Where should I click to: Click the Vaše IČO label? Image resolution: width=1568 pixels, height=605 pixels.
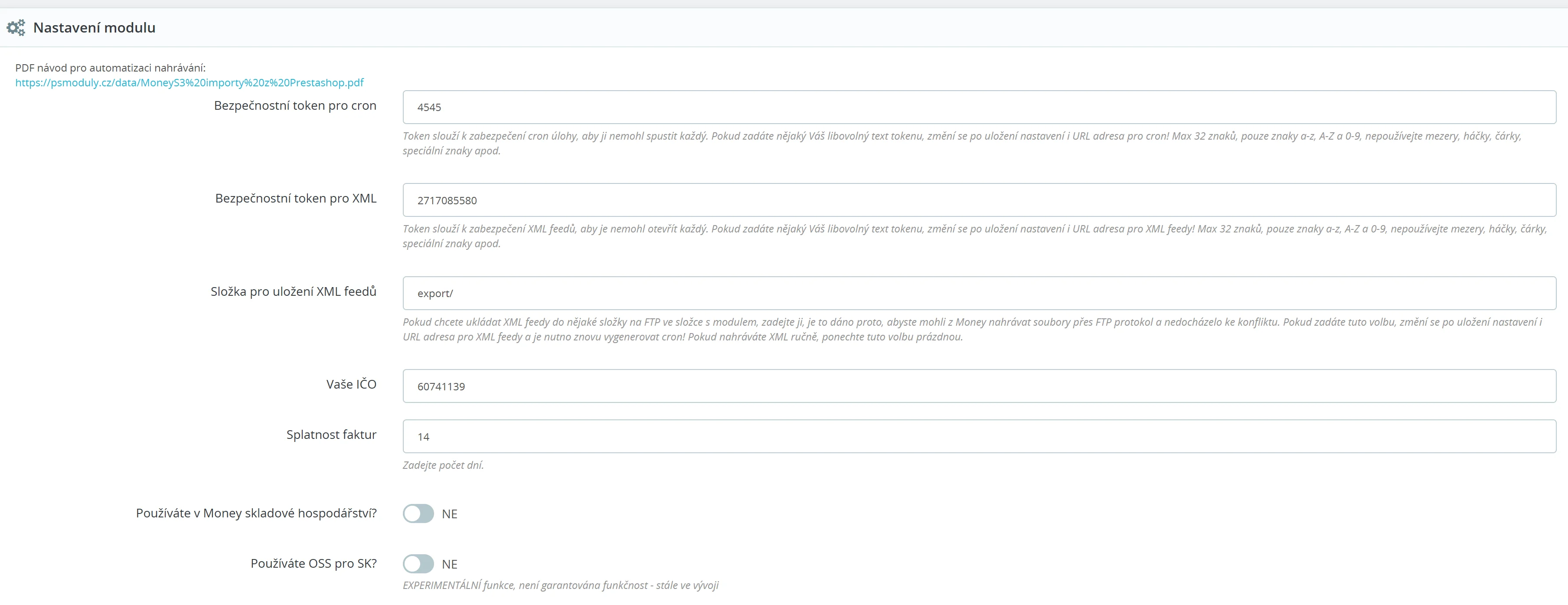click(x=351, y=384)
